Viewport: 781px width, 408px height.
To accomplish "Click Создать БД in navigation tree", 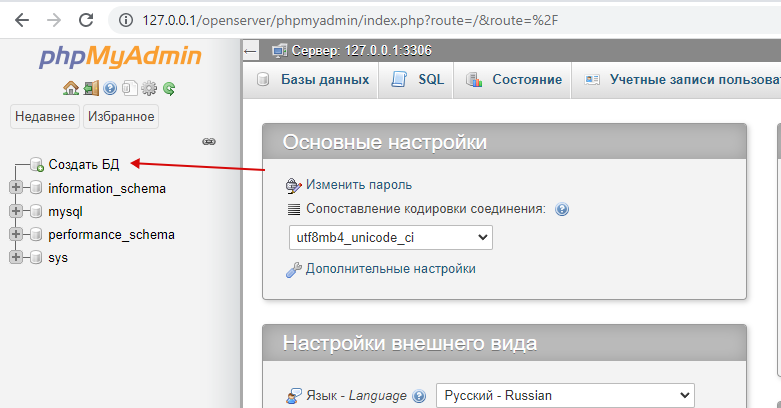I will click(x=84, y=164).
